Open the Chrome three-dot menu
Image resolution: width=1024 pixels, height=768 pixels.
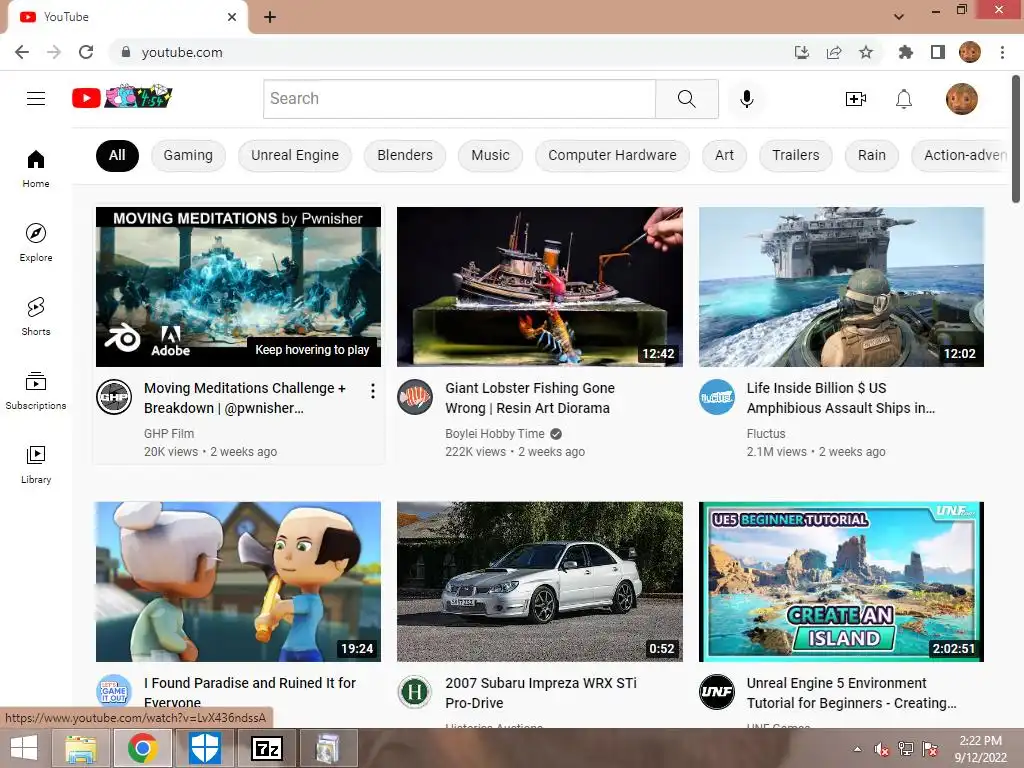tap(1002, 52)
